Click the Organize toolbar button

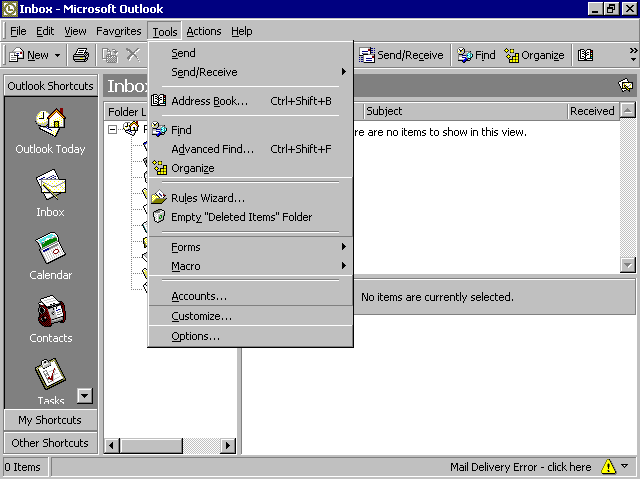[534, 55]
